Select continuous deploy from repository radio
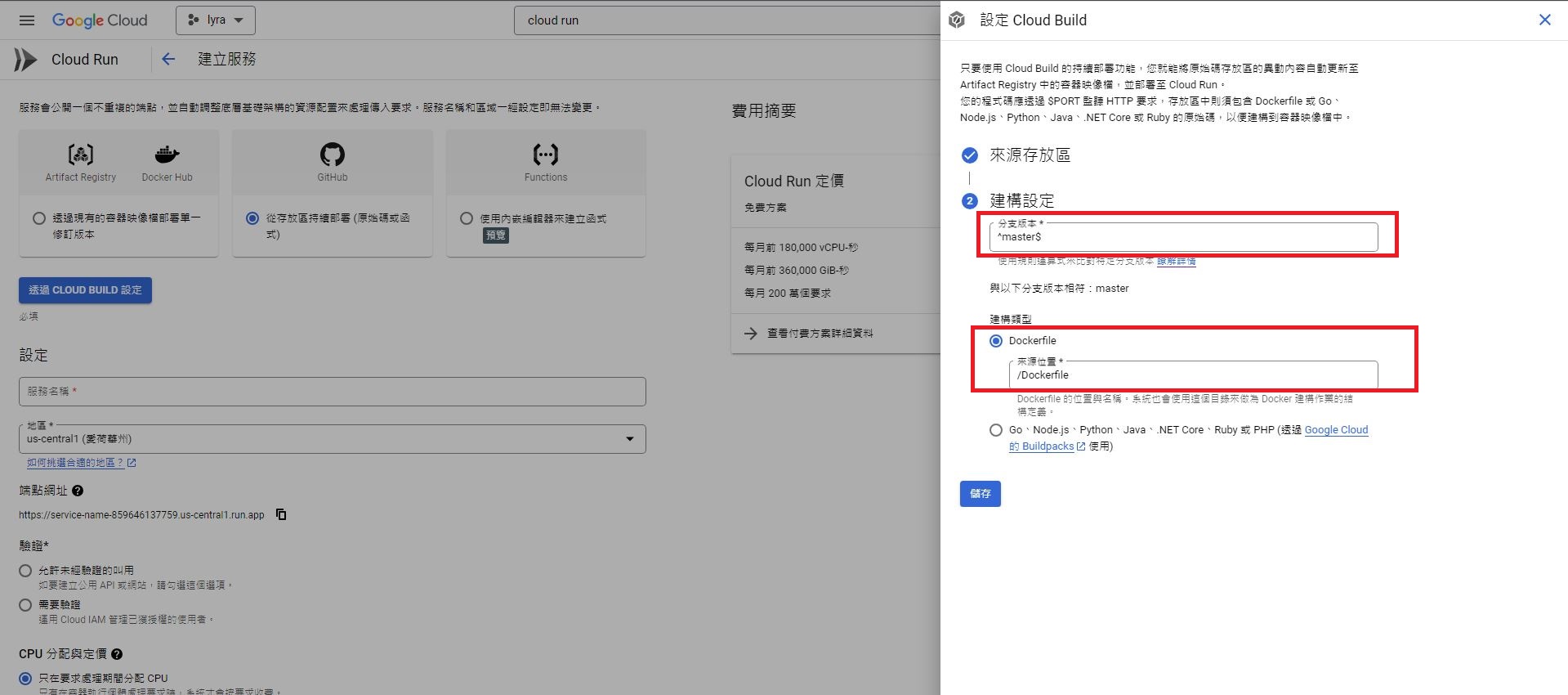The image size is (1568, 695). (x=252, y=218)
